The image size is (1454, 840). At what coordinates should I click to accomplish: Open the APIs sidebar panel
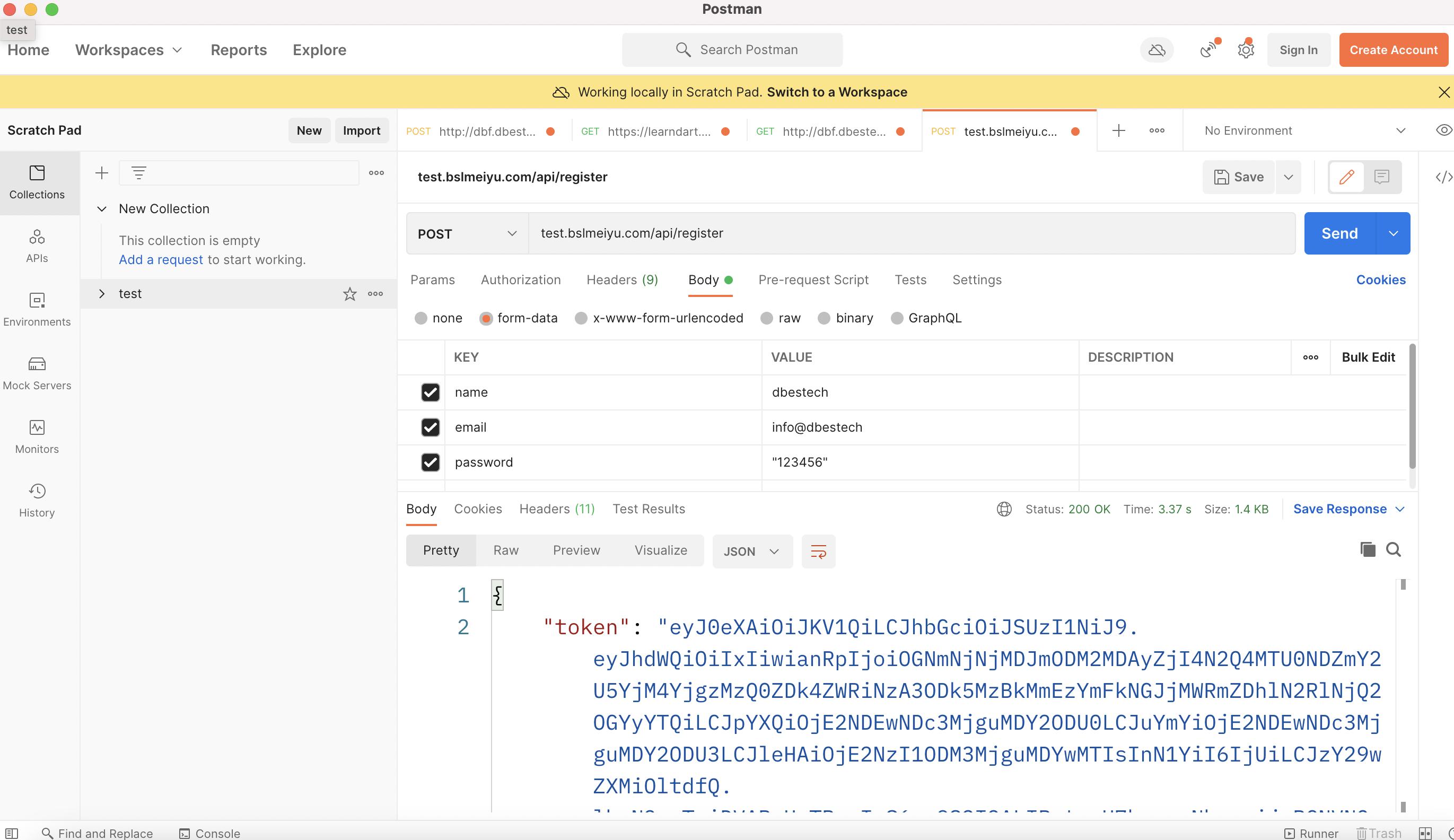point(37,246)
